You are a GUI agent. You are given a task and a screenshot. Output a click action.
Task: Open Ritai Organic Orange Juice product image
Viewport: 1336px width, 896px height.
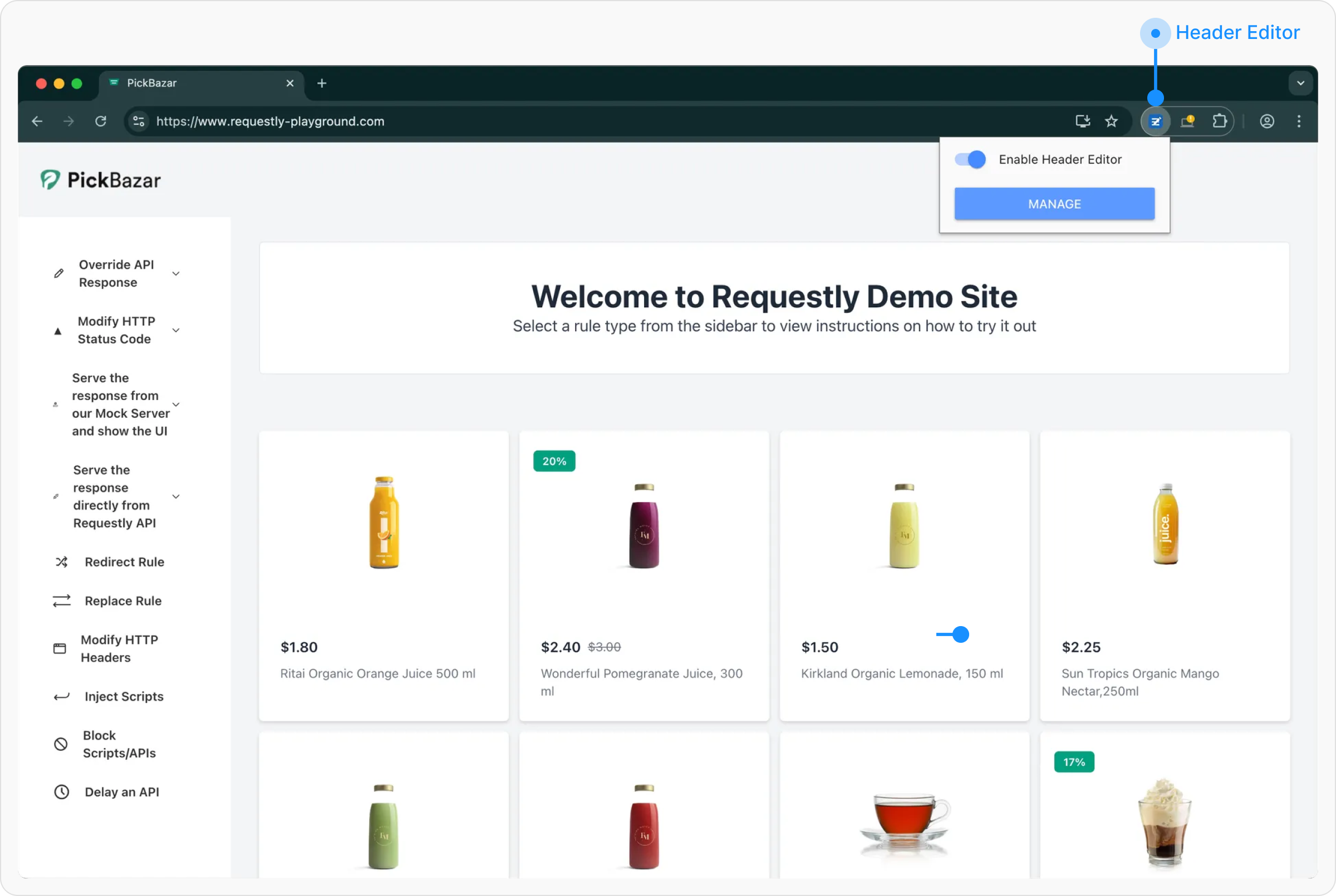click(x=384, y=522)
